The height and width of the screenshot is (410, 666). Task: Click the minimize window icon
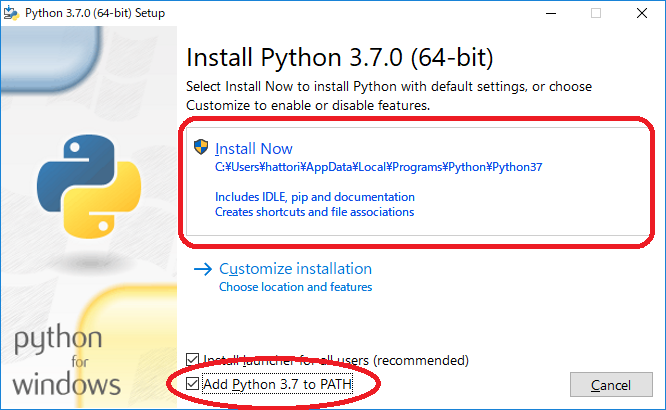(x=551, y=13)
